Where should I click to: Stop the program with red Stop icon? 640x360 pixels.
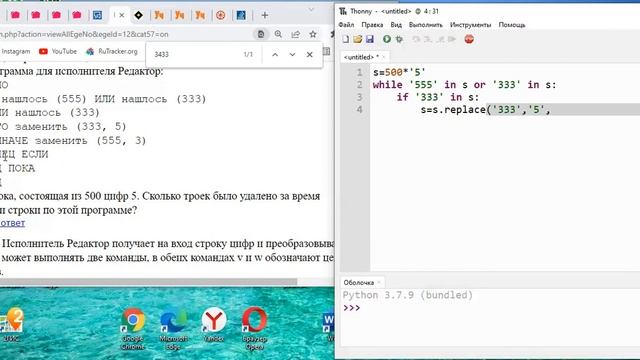(x=469, y=39)
